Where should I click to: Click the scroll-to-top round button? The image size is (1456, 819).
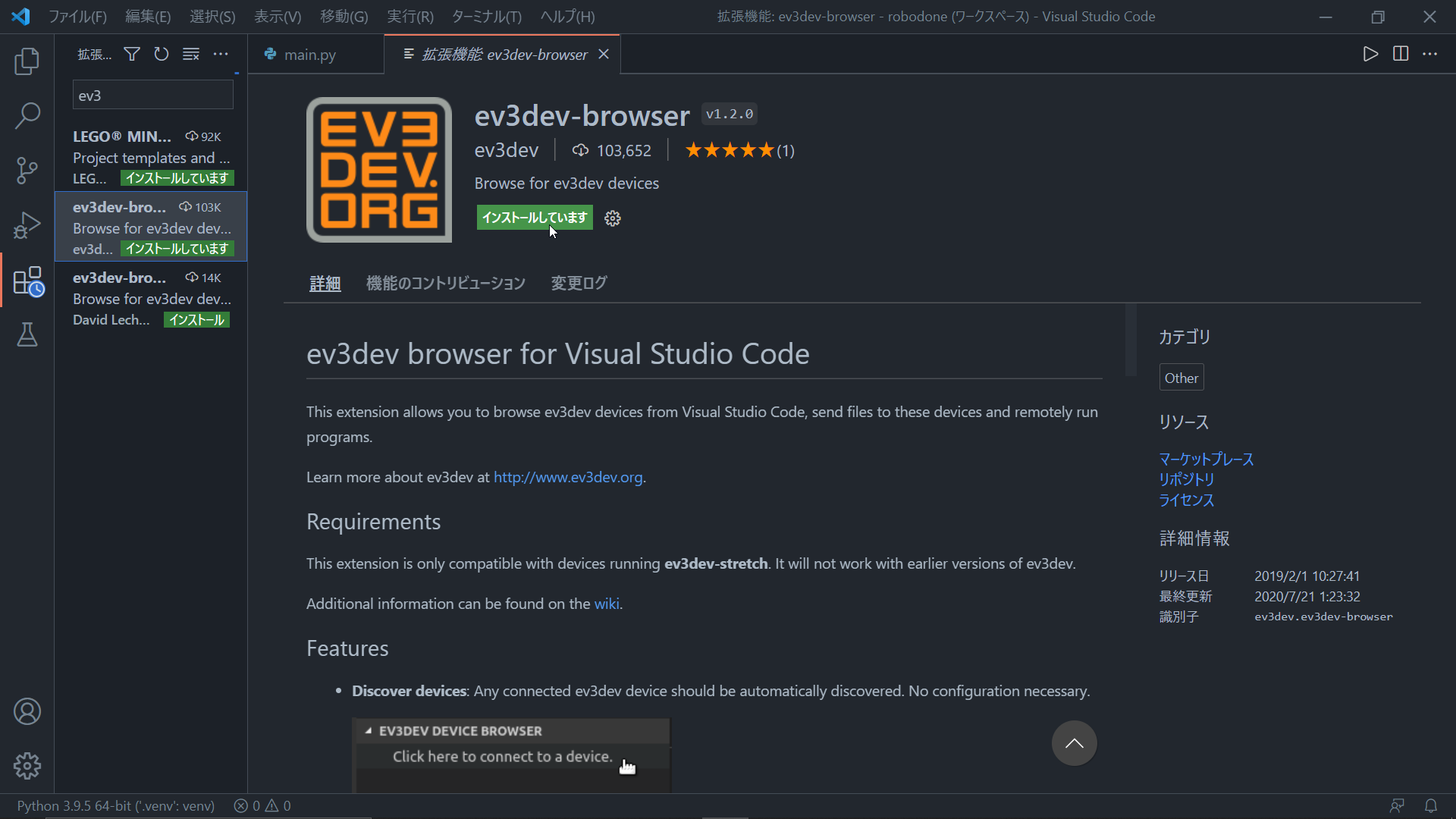(1074, 743)
